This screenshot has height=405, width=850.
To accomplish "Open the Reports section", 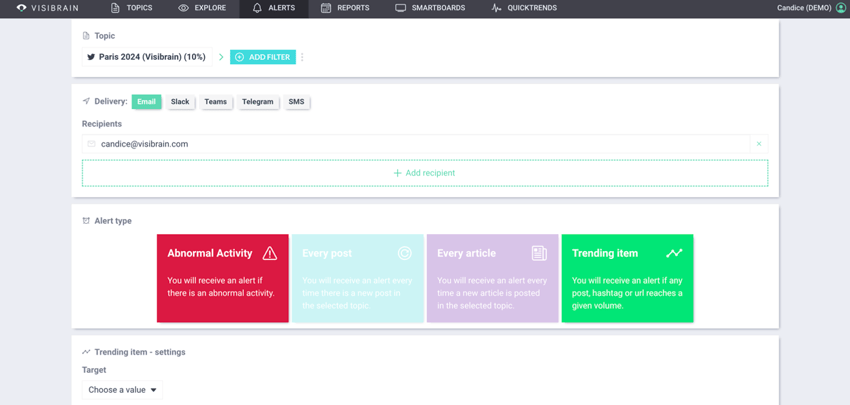I will click(x=345, y=8).
